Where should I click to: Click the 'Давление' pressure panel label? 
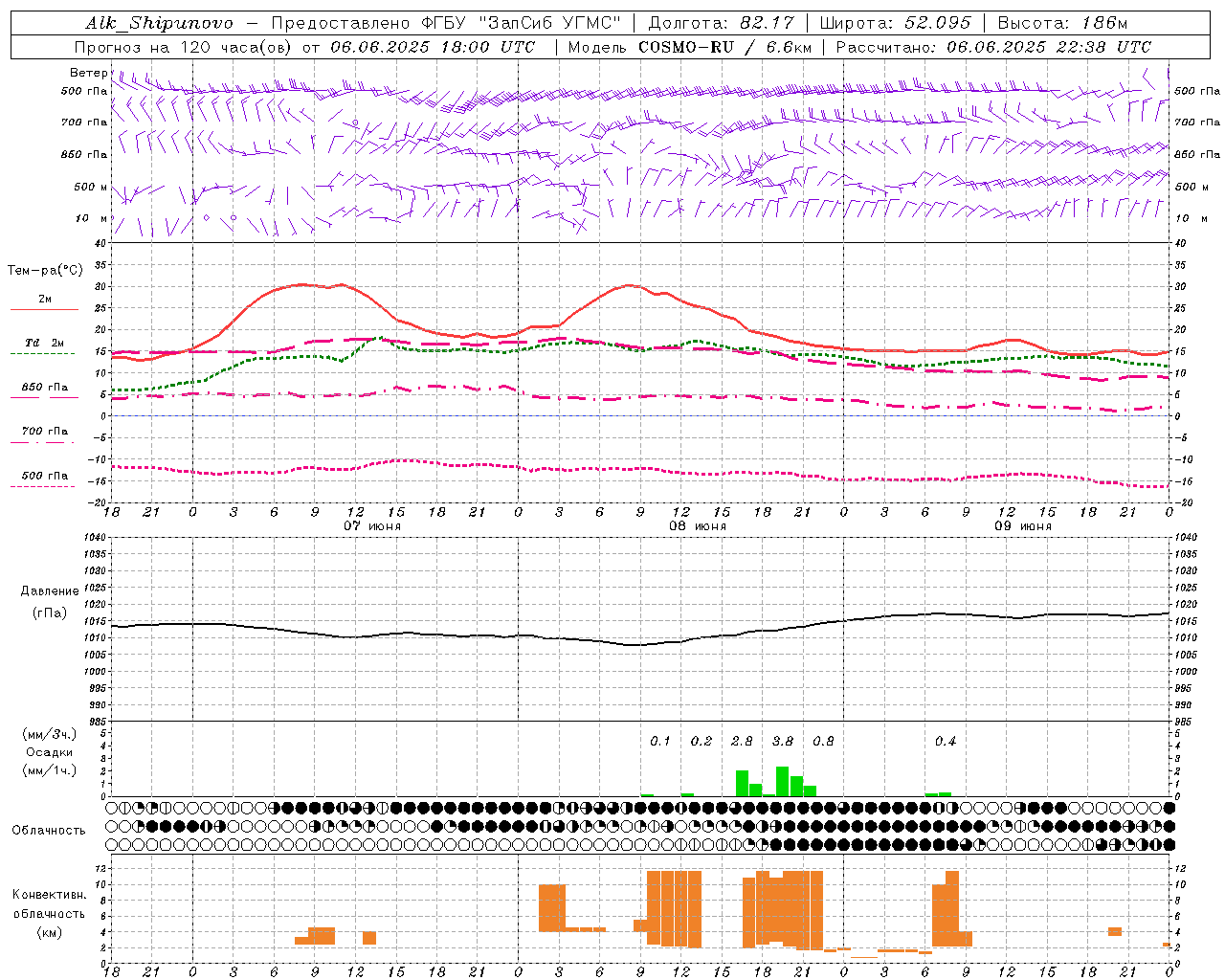pos(50,591)
